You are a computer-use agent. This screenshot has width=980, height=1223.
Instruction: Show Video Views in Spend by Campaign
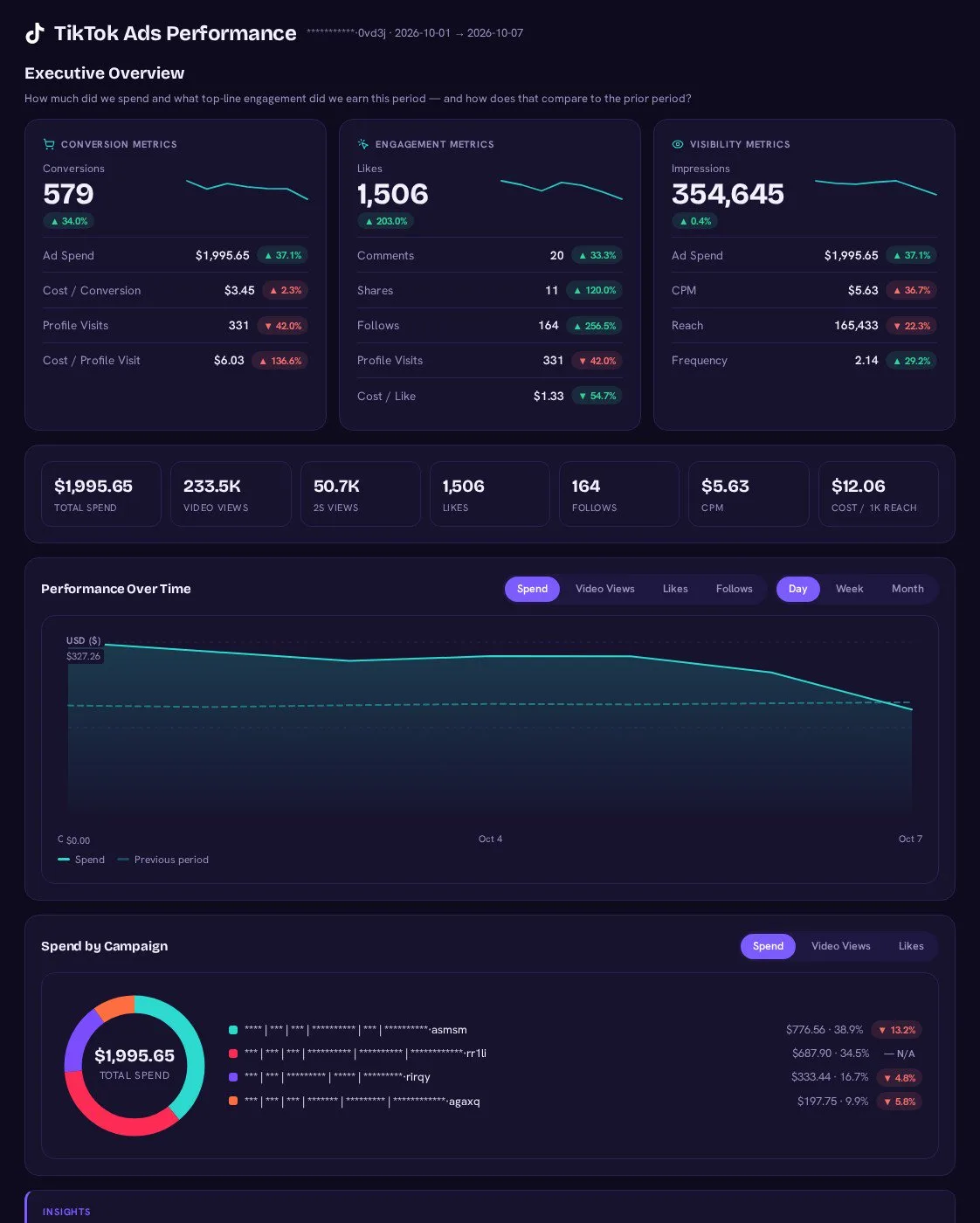[x=841, y=946]
